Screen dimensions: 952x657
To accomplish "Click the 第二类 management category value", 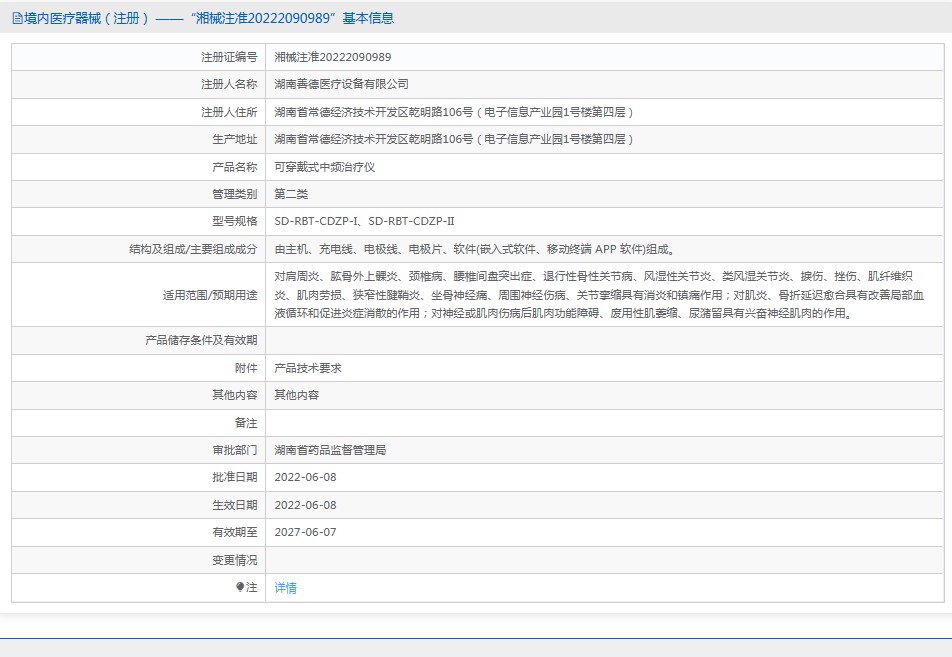I will pos(291,194).
